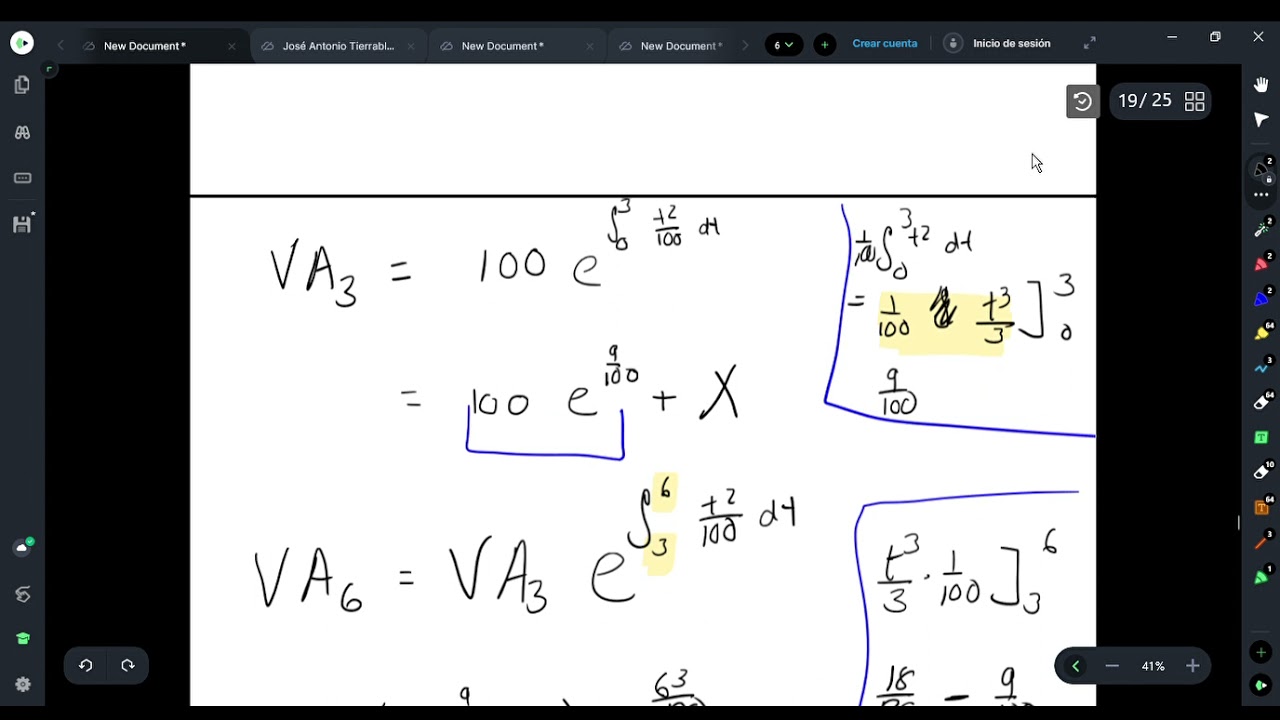Select the first eraser with badge 64

[x=1262, y=402]
